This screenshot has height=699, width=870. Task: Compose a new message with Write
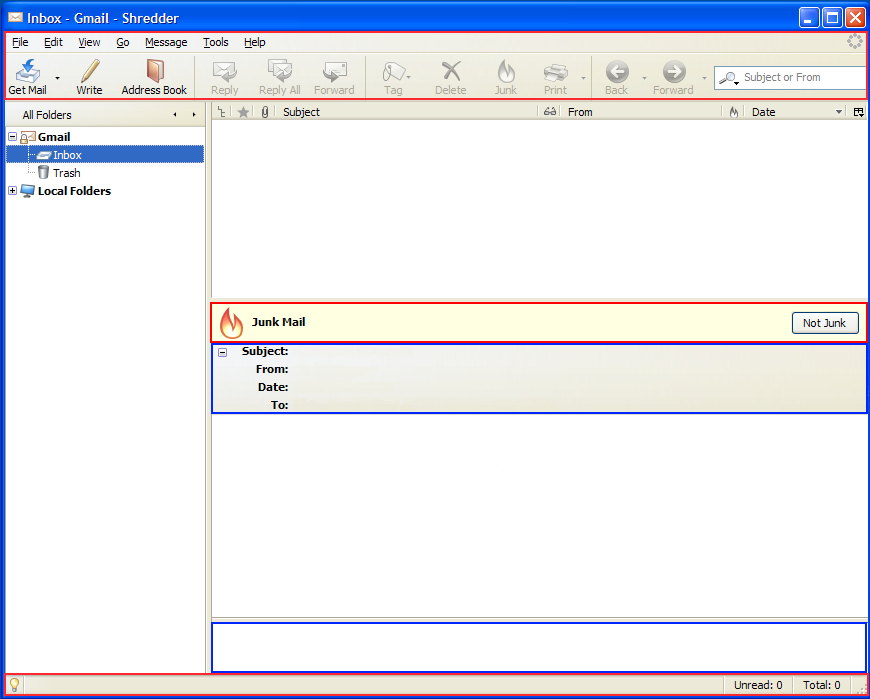coord(89,72)
